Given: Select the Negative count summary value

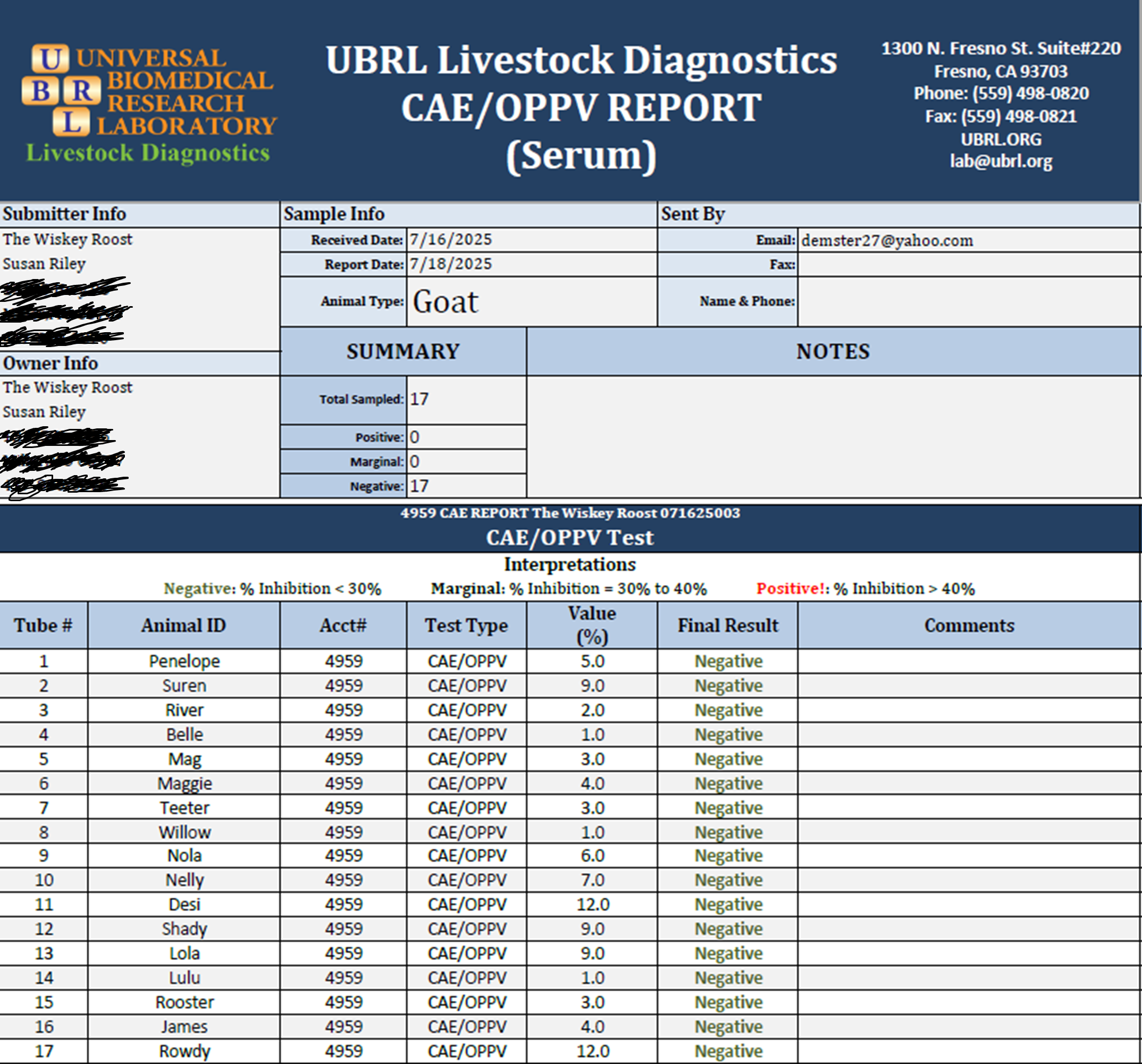Looking at the screenshot, I should pyautogui.click(x=466, y=486).
